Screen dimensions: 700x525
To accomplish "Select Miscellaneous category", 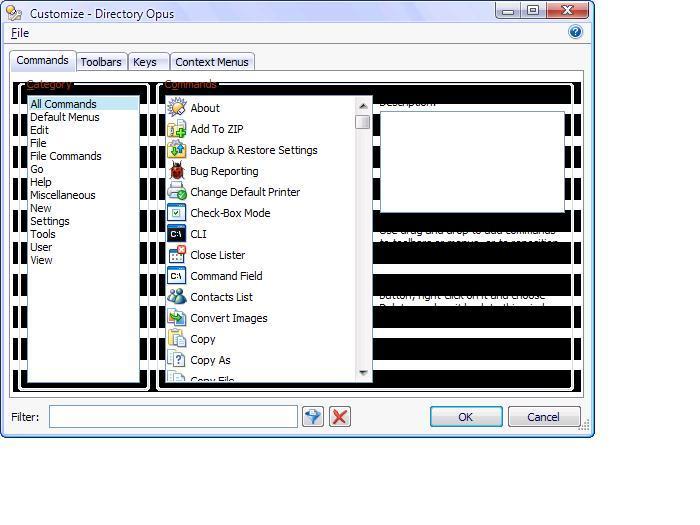I will [x=83, y=195].
